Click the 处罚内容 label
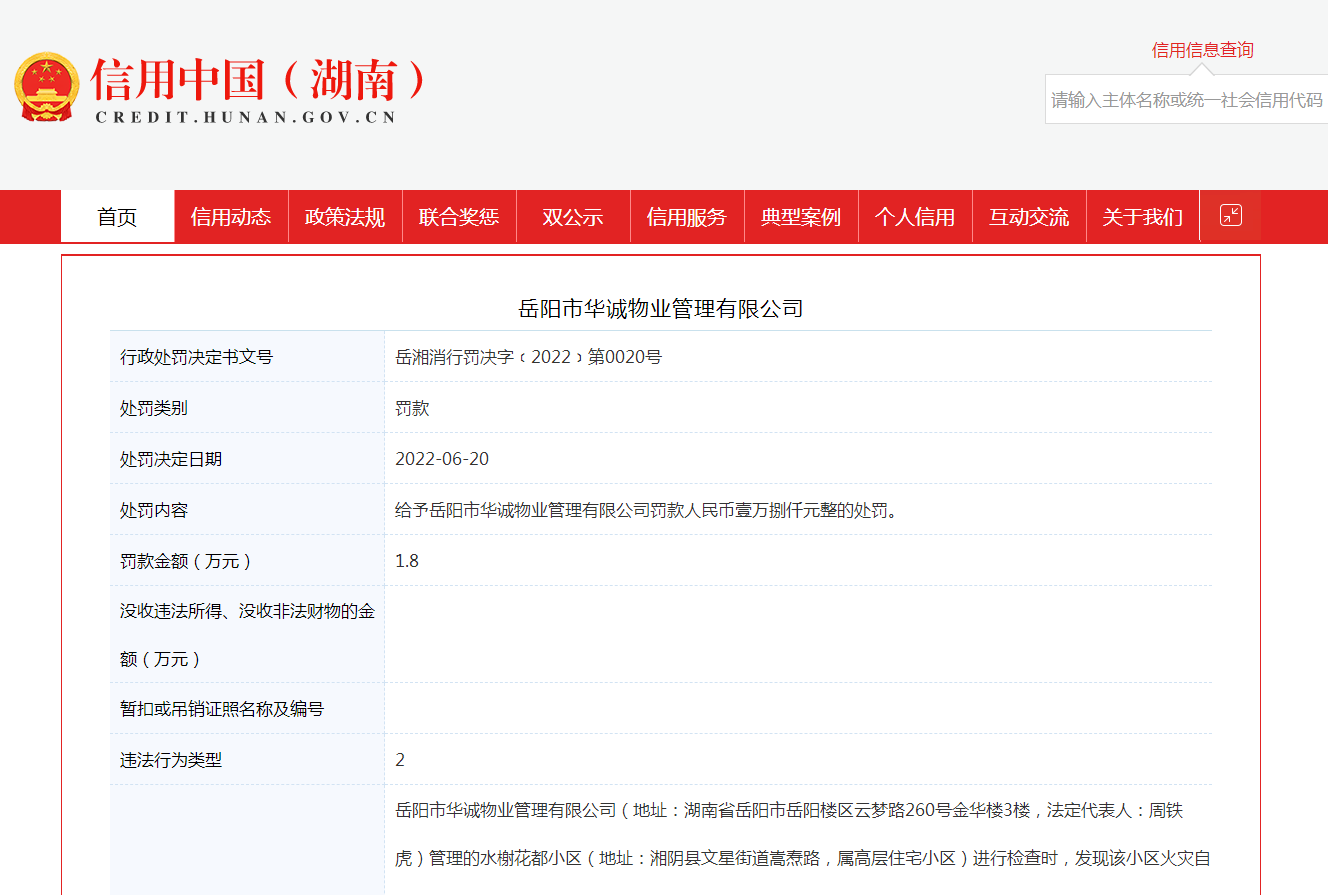Image resolution: width=1328 pixels, height=895 pixels. [x=154, y=510]
